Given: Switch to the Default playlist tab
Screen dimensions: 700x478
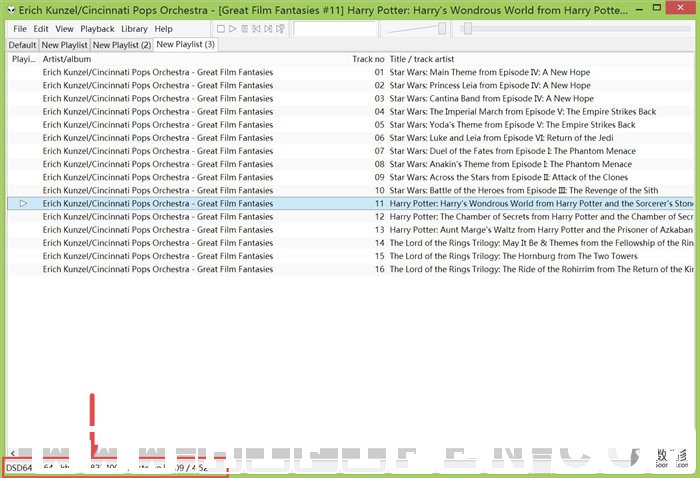Looking at the screenshot, I should tap(22, 45).
